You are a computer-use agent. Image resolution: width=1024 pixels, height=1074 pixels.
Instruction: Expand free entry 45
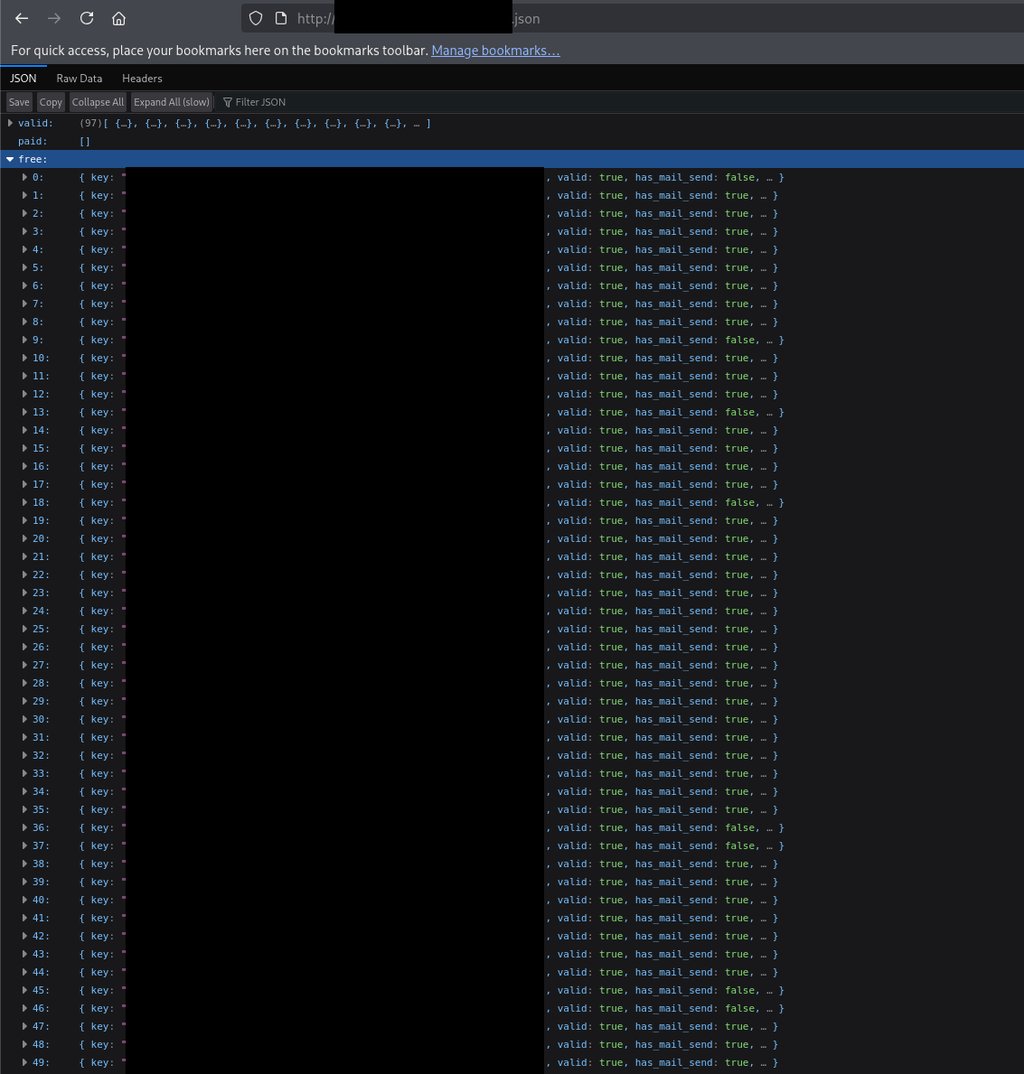coord(25,990)
